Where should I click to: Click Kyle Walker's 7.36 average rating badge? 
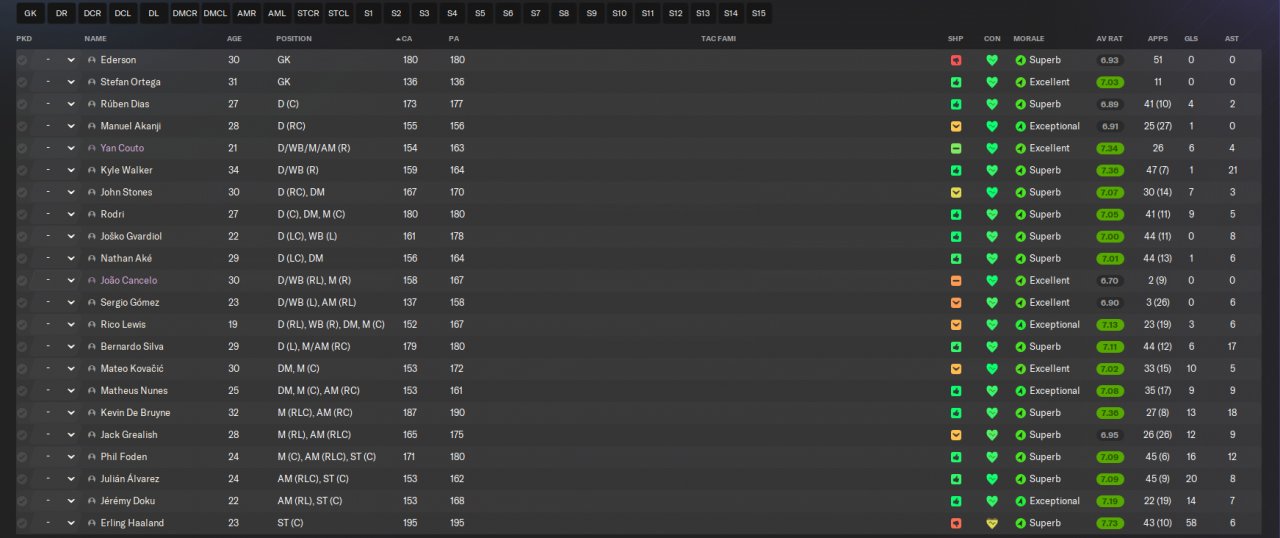[1109, 170]
